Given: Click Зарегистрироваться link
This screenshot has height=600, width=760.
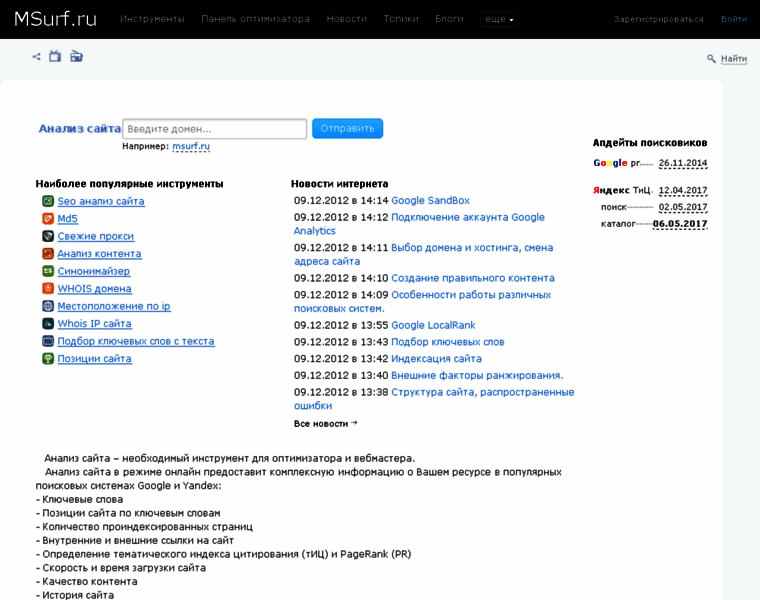Looking at the screenshot, I should point(658,19).
